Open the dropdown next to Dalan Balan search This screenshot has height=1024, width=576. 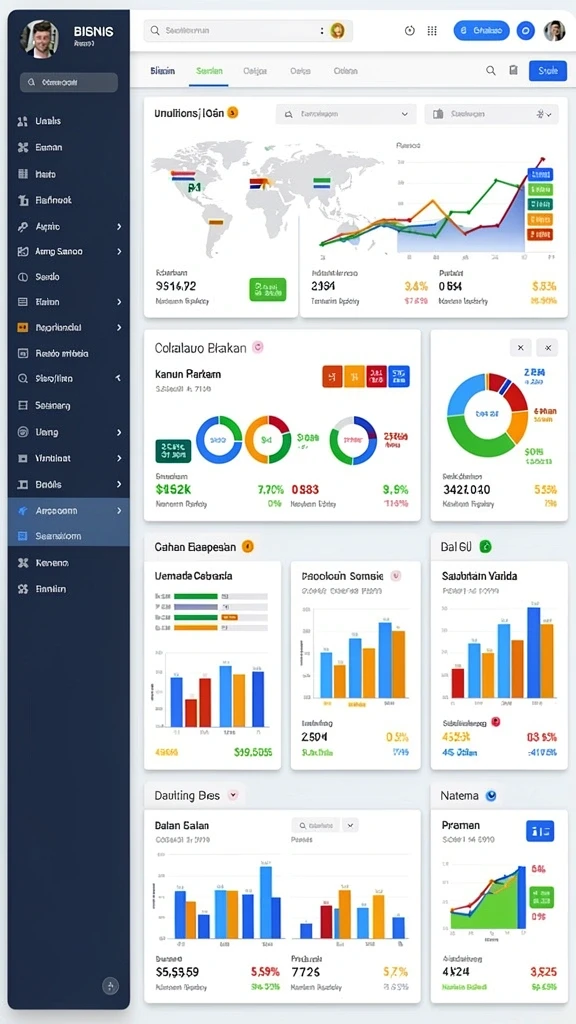351,825
